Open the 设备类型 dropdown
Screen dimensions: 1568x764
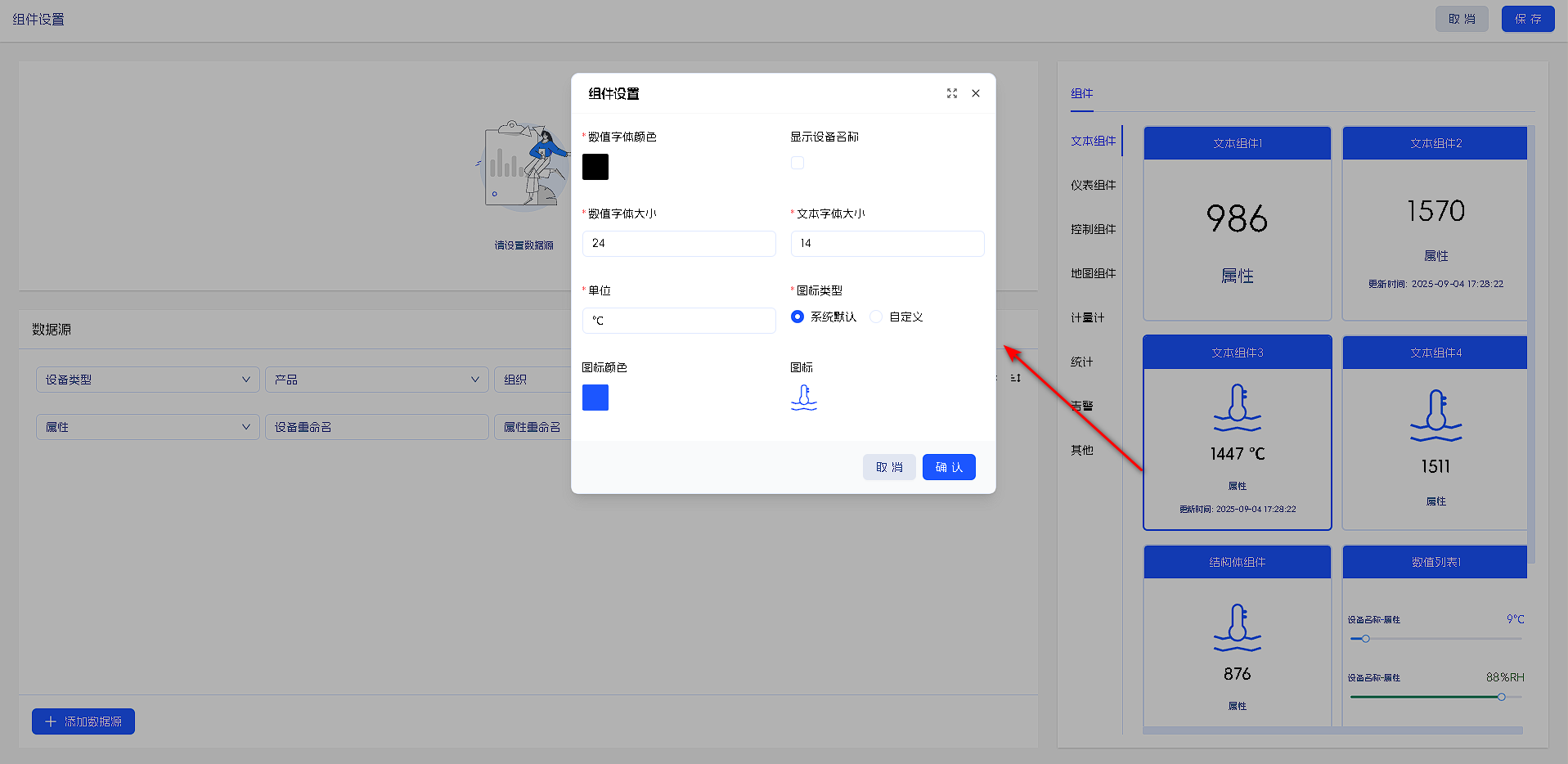pyautogui.click(x=147, y=380)
